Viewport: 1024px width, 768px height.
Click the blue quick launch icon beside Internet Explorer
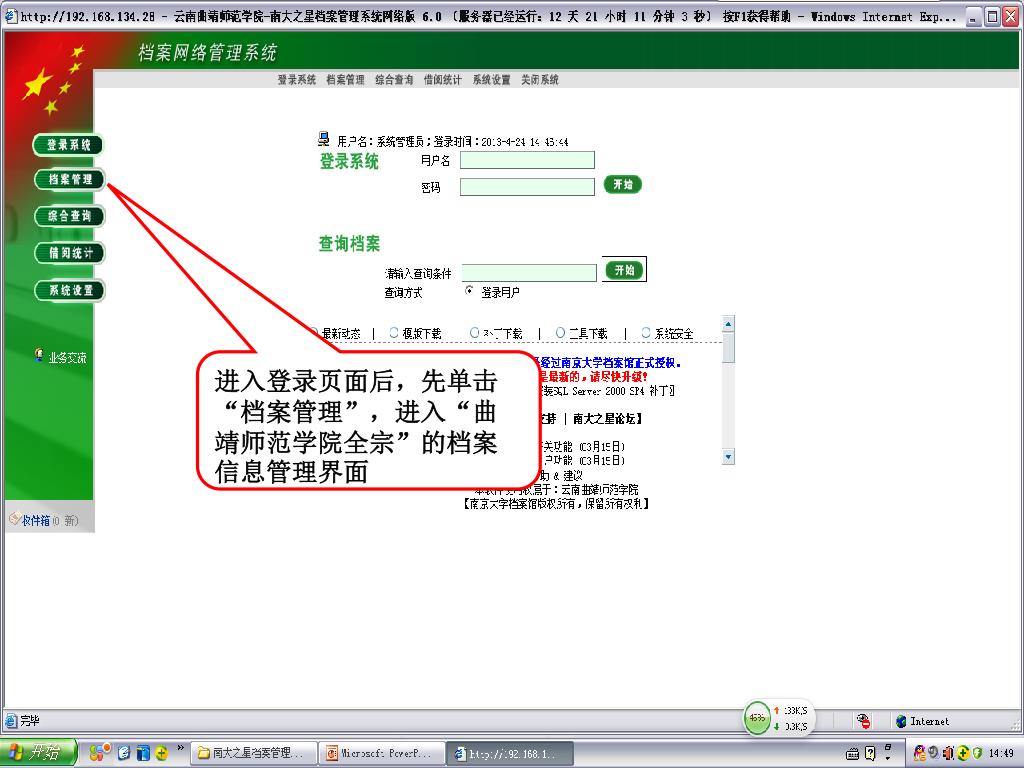tap(143, 753)
